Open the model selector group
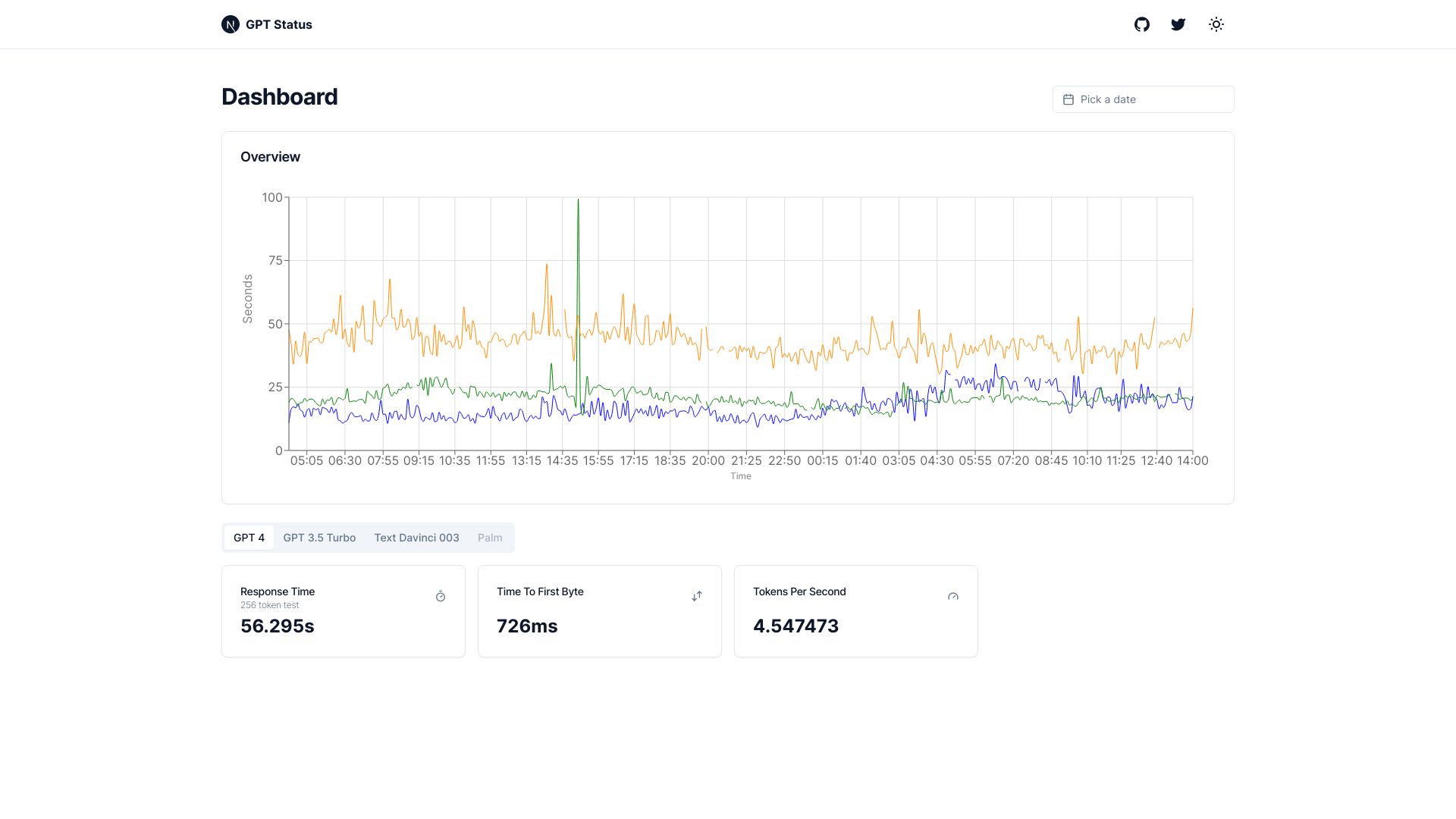The image size is (1456, 819). pyautogui.click(x=368, y=537)
